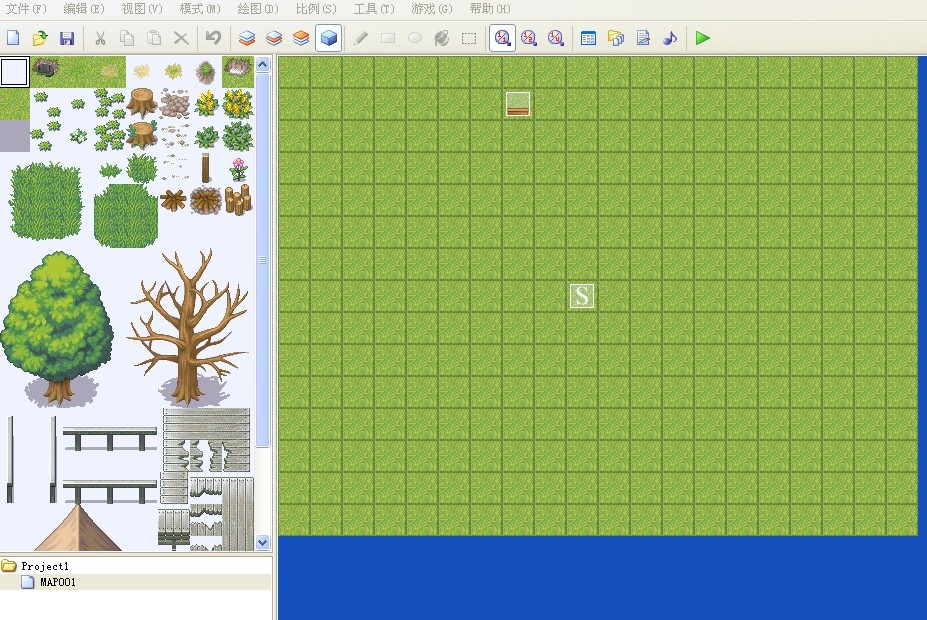Click the Cut scissors icon

(100, 38)
